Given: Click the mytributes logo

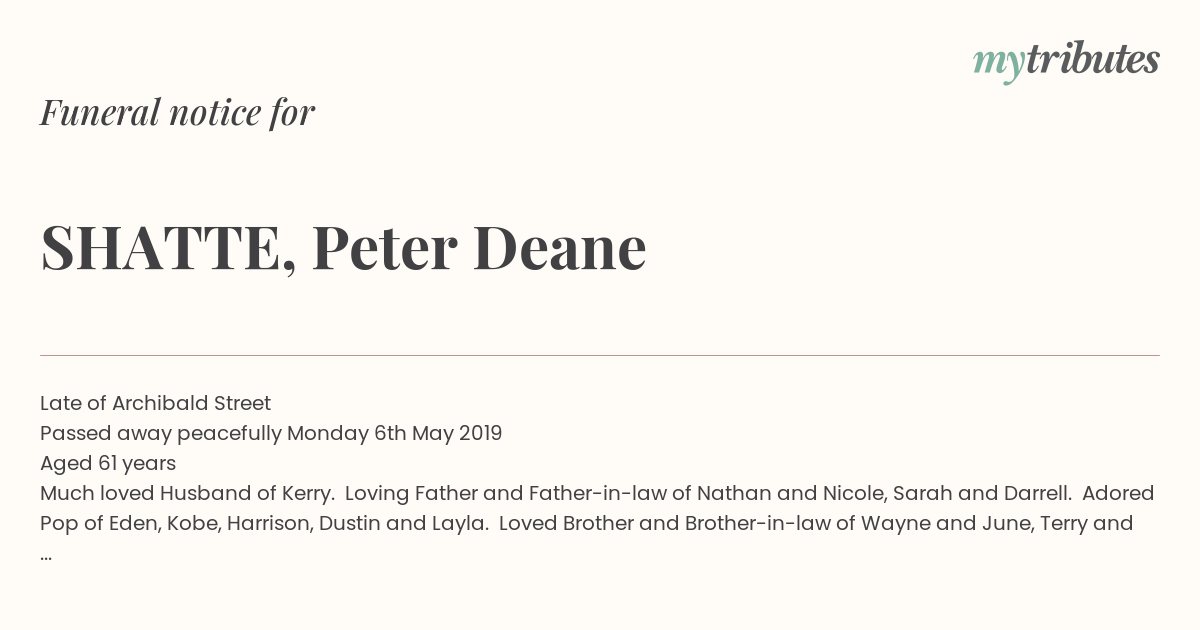Looking at the screenshot, I should point(1066,61).
